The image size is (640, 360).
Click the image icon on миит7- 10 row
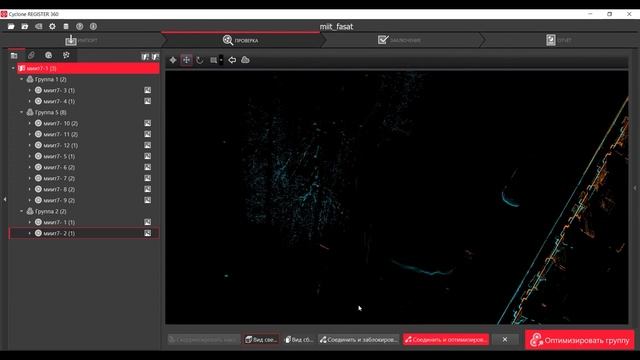click(148, 123)
